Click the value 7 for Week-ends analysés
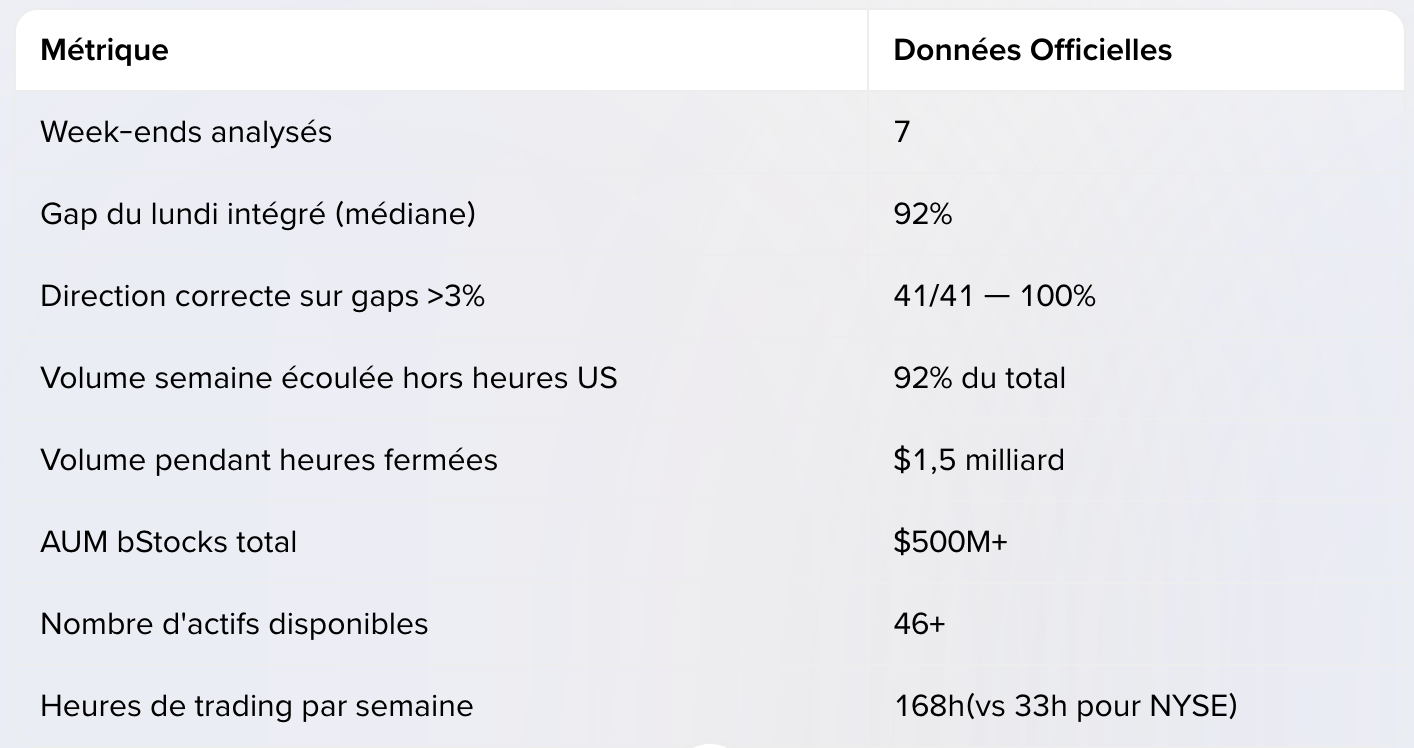1414x748 pixels. pos(902,131)
